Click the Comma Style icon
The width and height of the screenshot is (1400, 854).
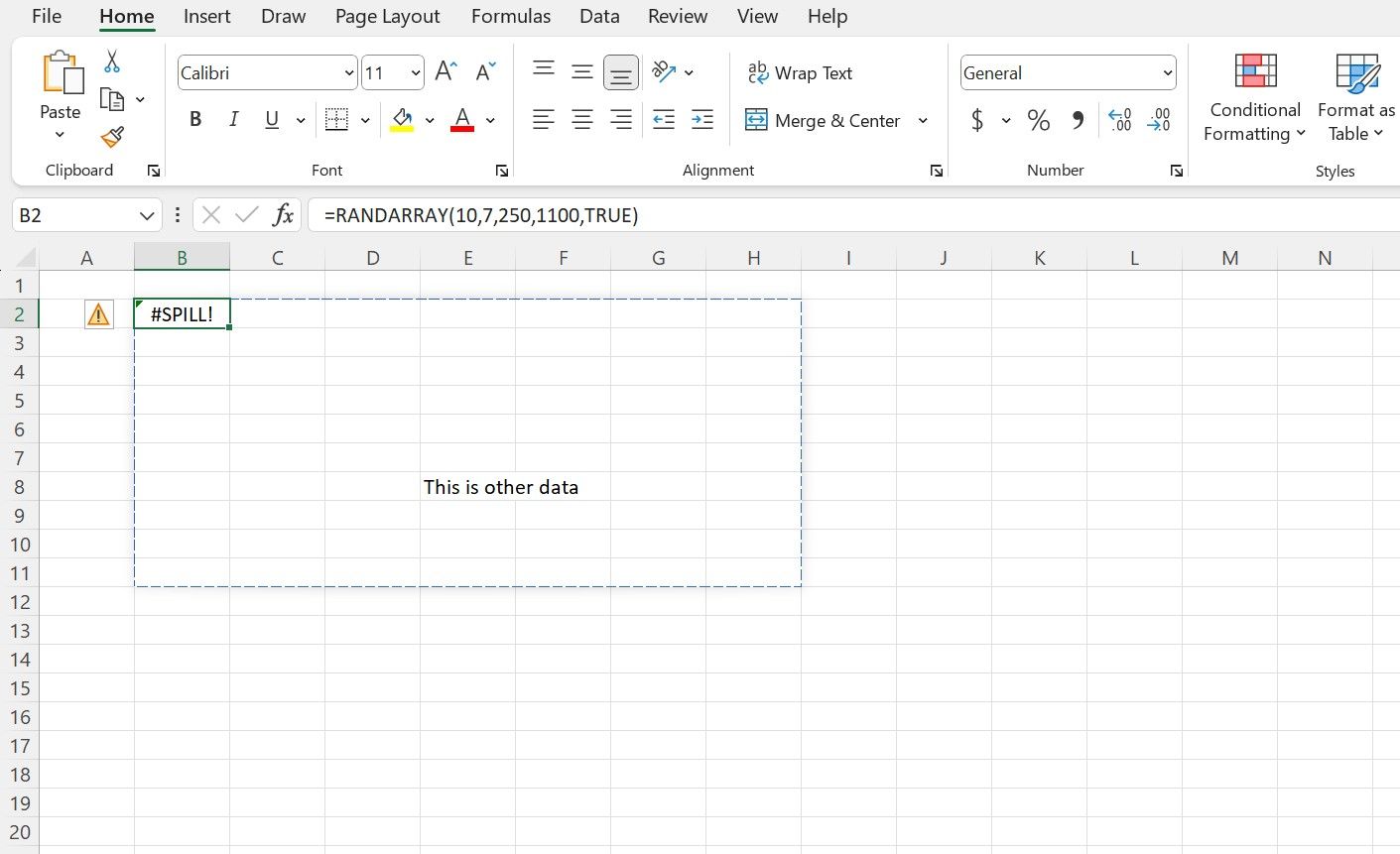1079,119
